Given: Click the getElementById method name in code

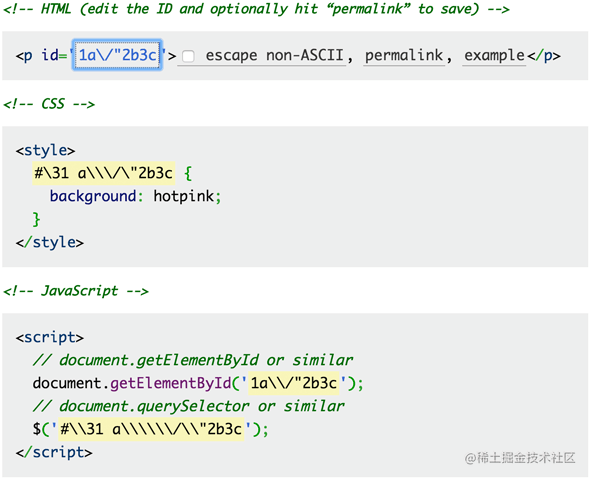Looking at the screenshot, I should (x=171, y=383).
